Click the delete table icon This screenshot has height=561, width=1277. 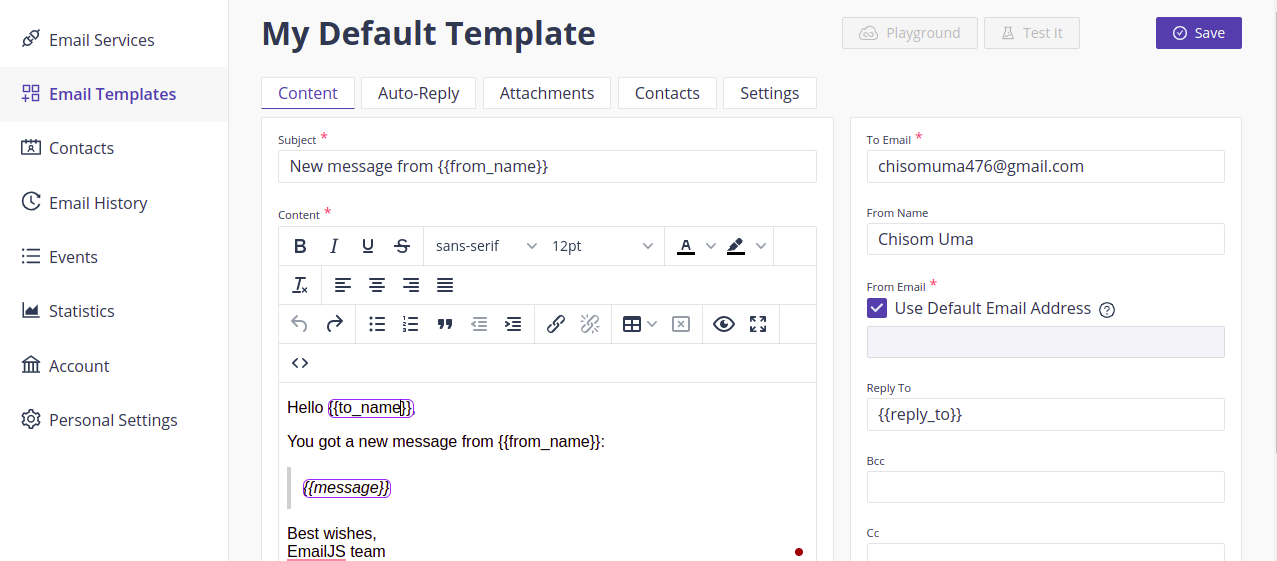[681, 324]
